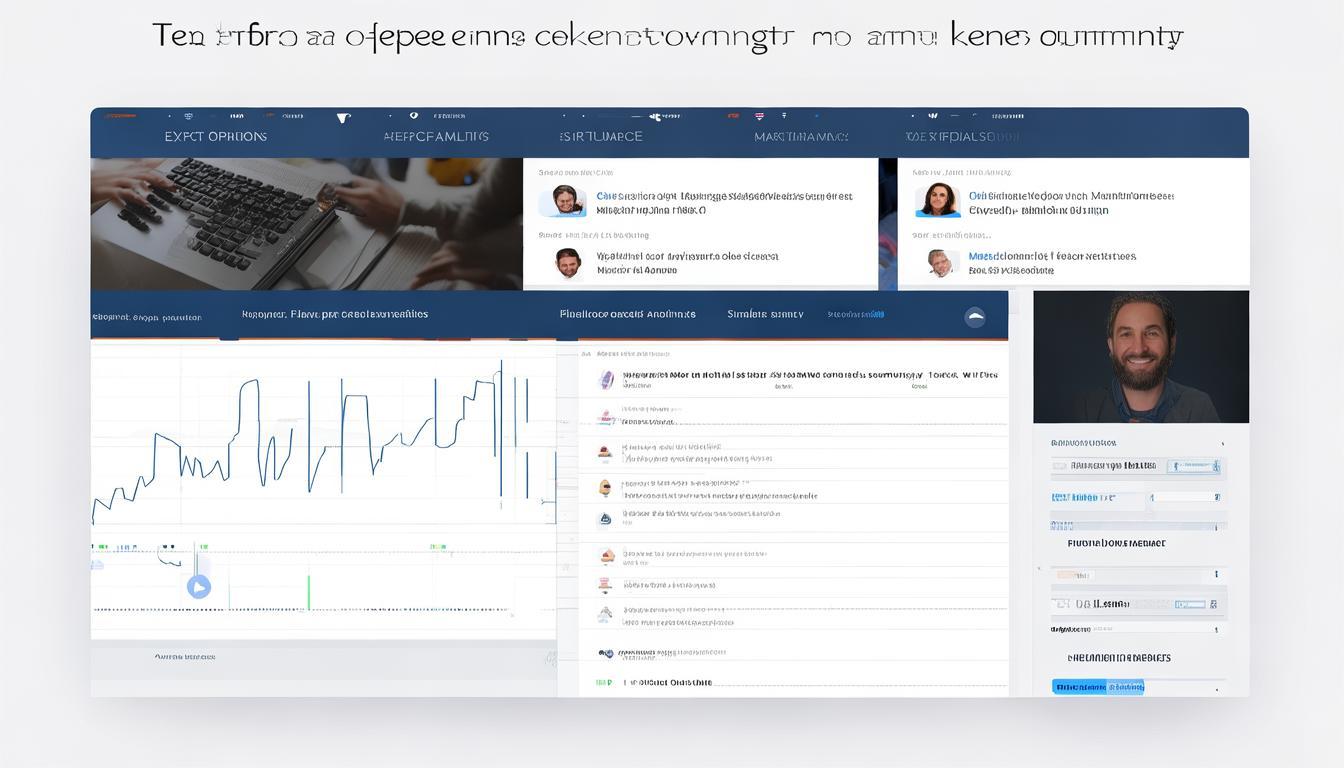Open the "EXPCT OPTIONS" tab in the top navigation

[216, 136]
